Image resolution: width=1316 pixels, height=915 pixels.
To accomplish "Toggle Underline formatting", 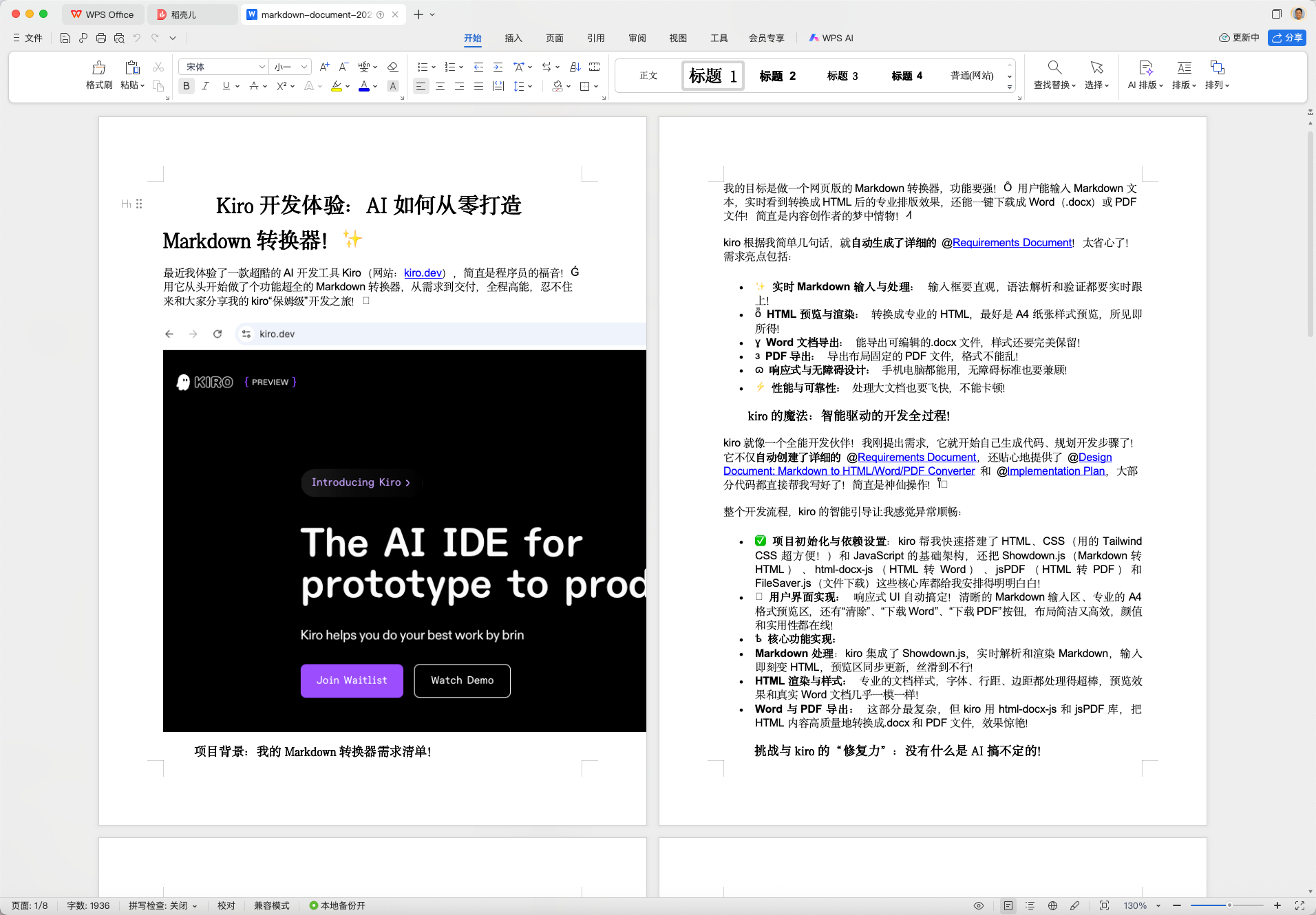I will click(x=226, y=86).
